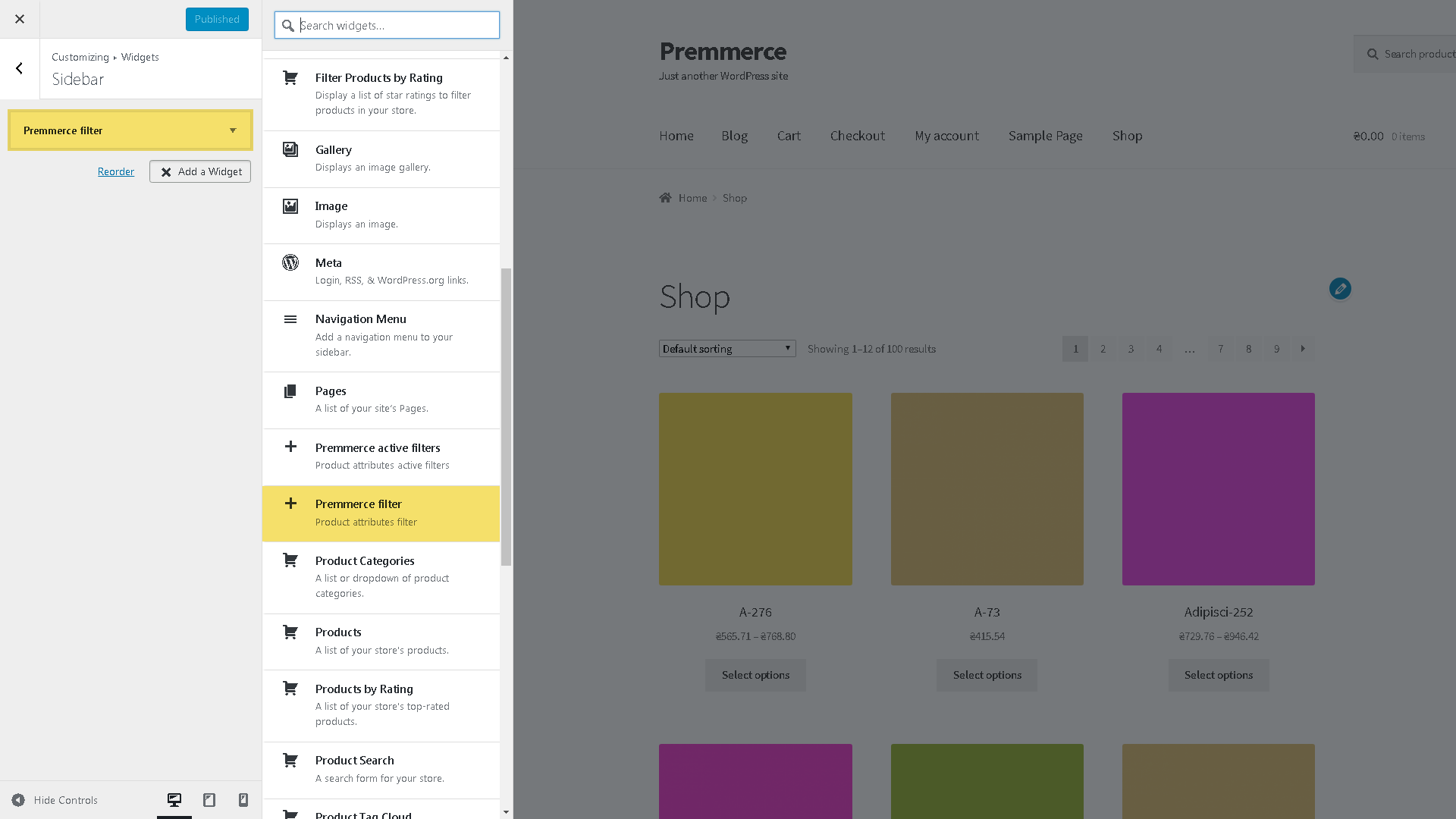
Task: Close the Customizer with the X icon
Action: [20, 19]
